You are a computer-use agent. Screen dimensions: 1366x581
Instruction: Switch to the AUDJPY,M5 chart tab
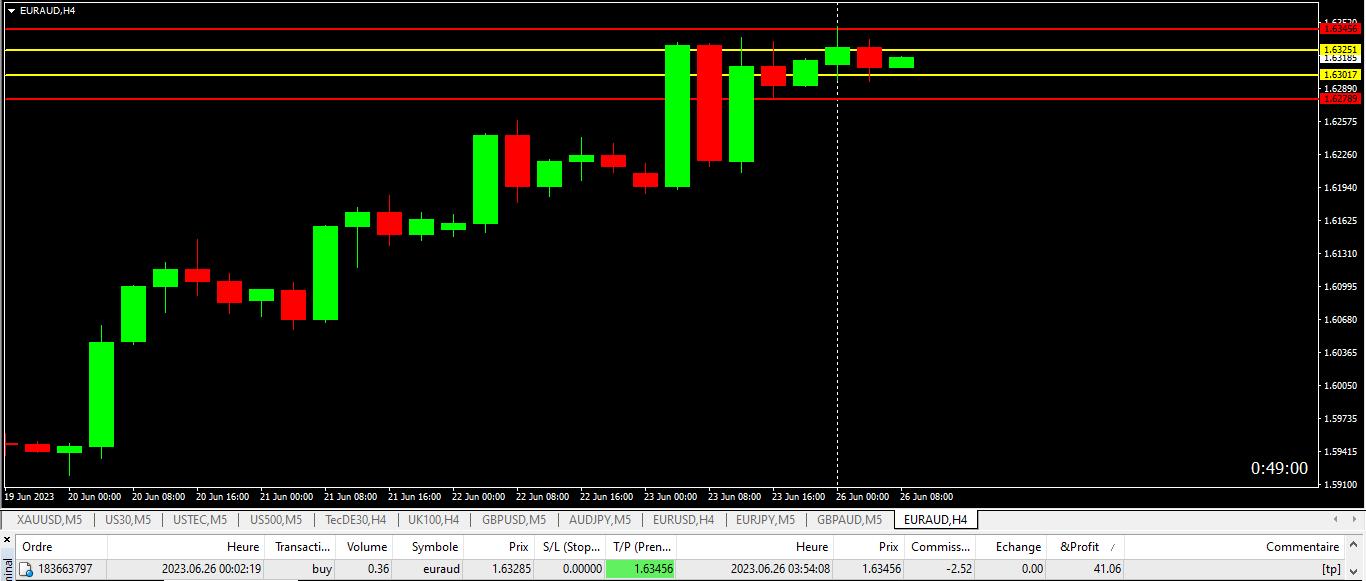point(599,520)
